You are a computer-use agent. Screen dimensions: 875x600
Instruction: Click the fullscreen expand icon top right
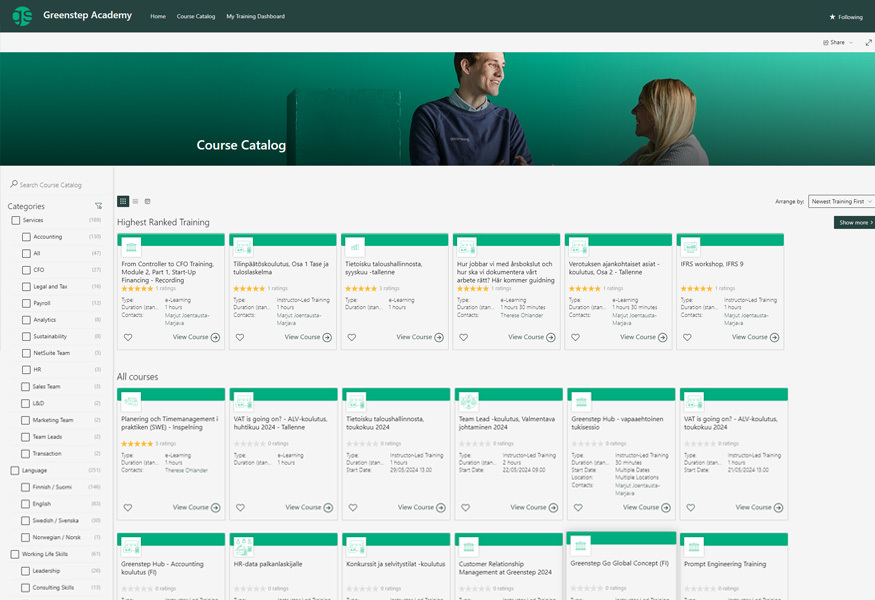point(868,42)
